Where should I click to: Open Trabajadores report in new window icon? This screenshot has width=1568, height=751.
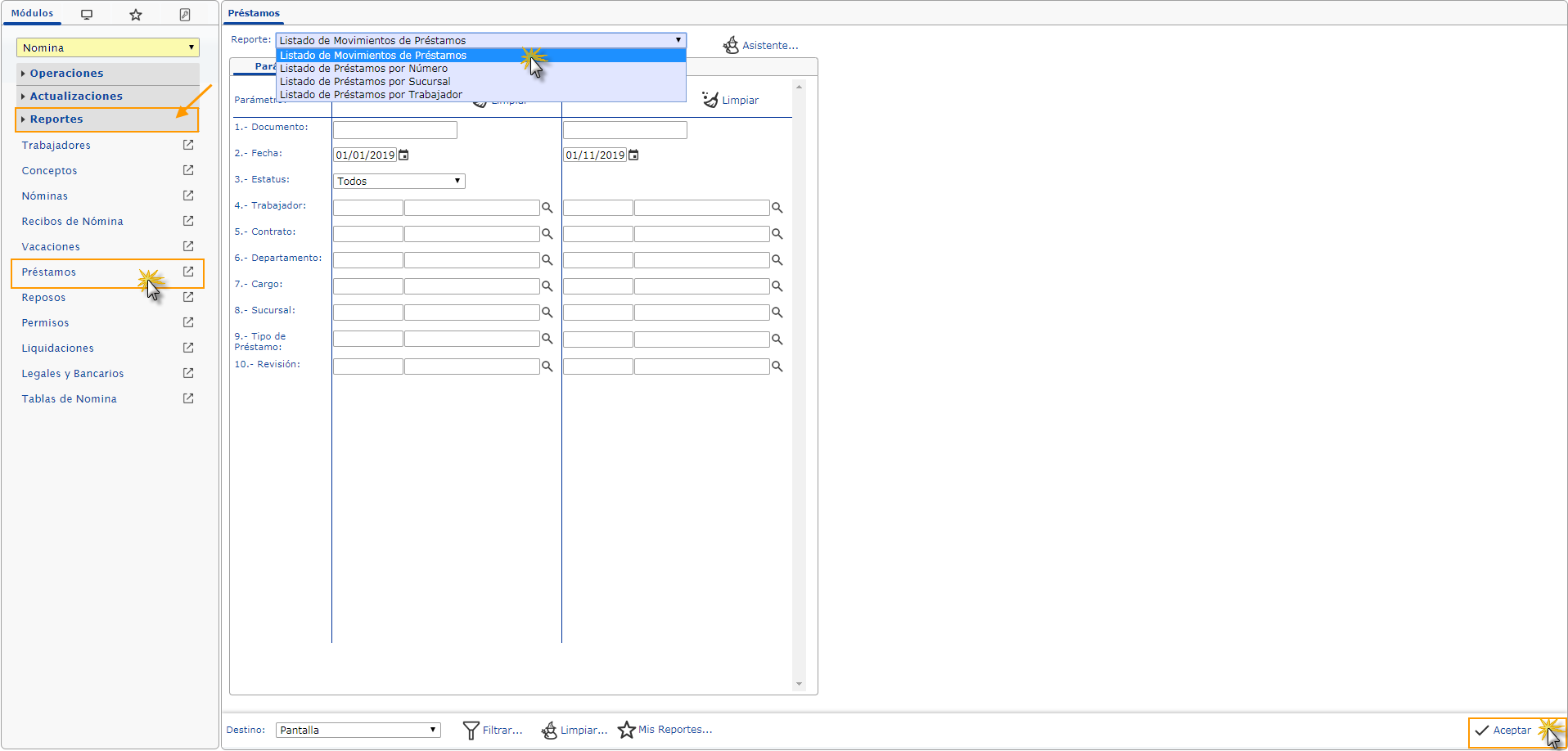click(188, 145)
